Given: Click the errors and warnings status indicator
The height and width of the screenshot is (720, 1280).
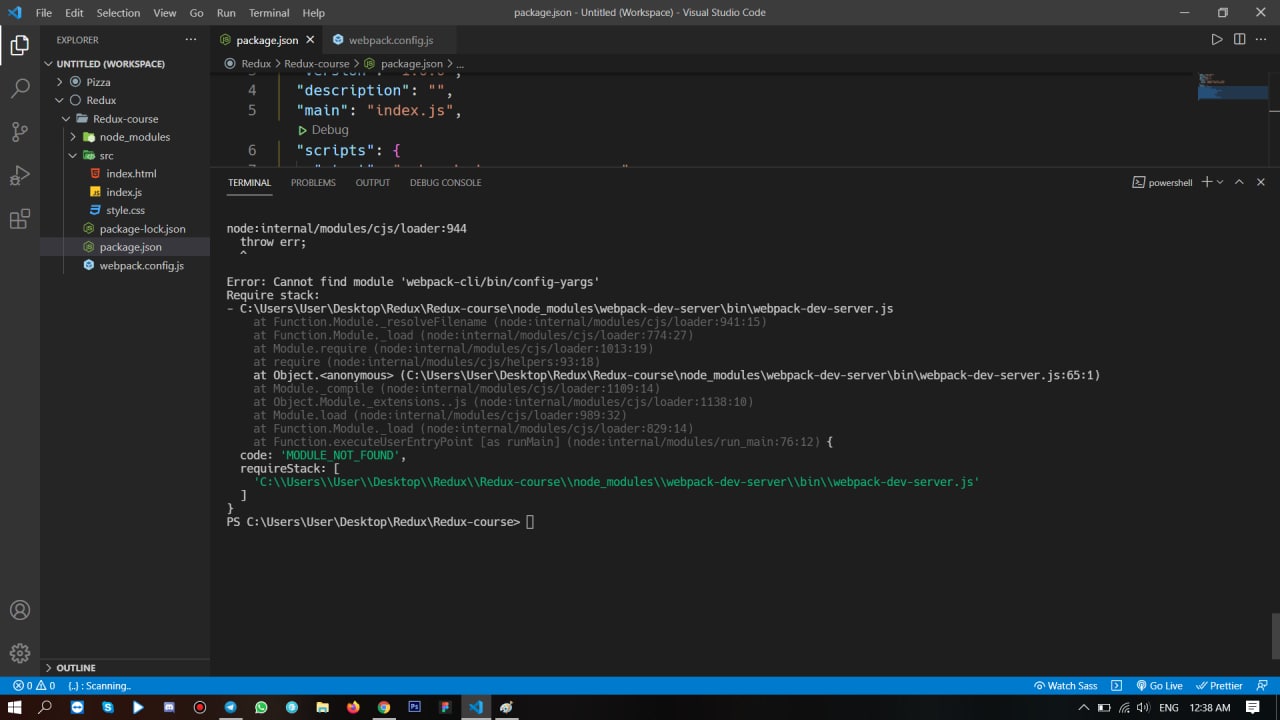Looking at the screenshot, I should click(x=34, y=686).
